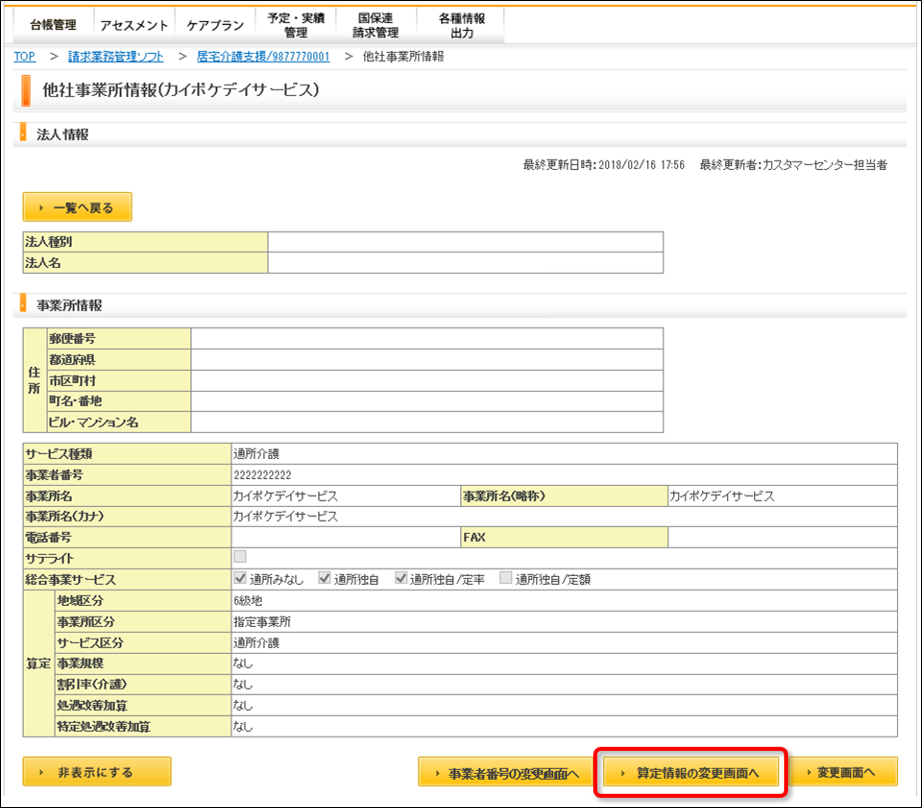
Task: Click the 指定事業所 value
Action: click(262, 622)
